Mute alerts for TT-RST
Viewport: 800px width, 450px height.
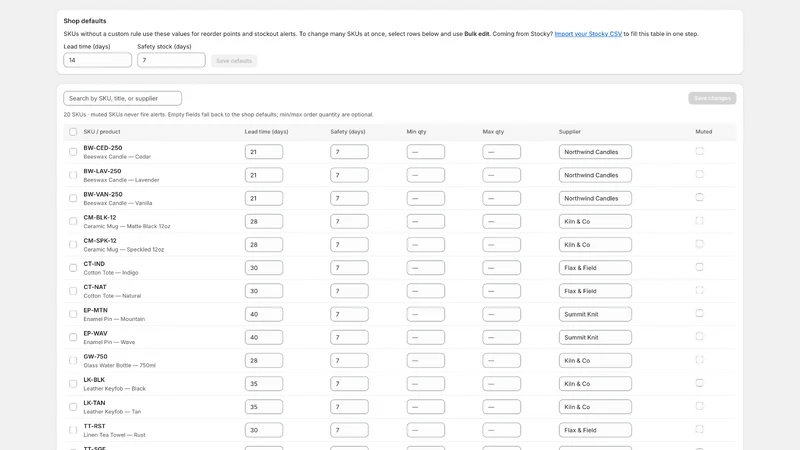coord(699,429)
